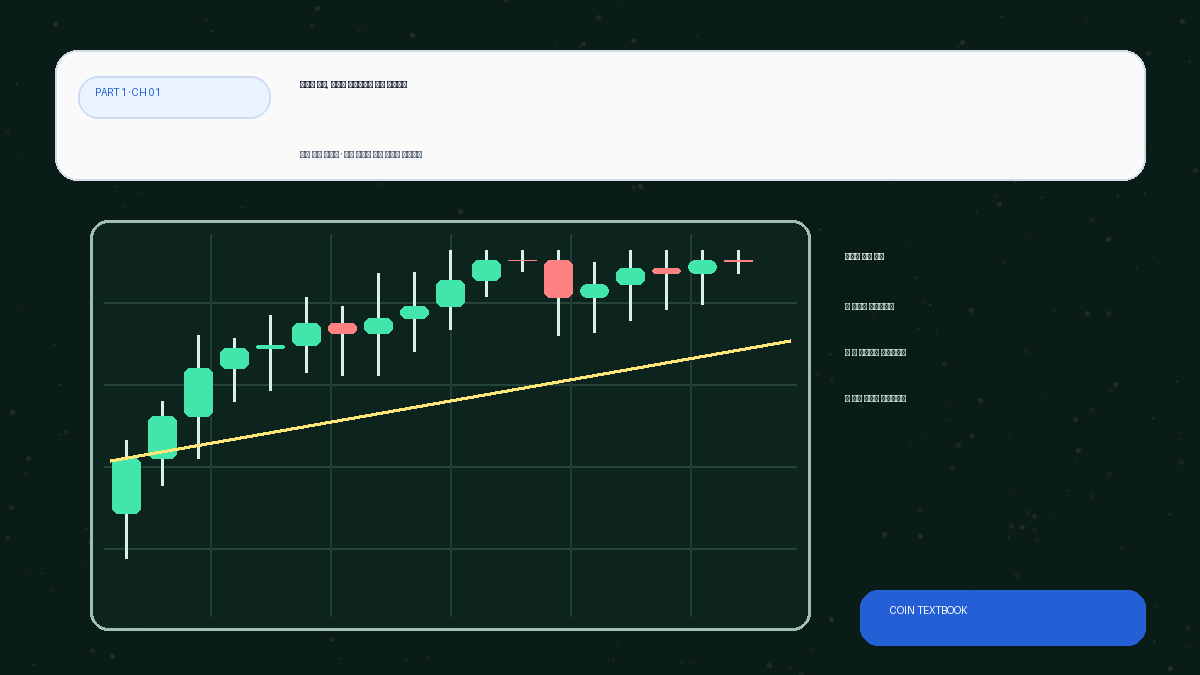Click red doji just left of large red candle
1200x675 pixels.
[x=522, y=260]
